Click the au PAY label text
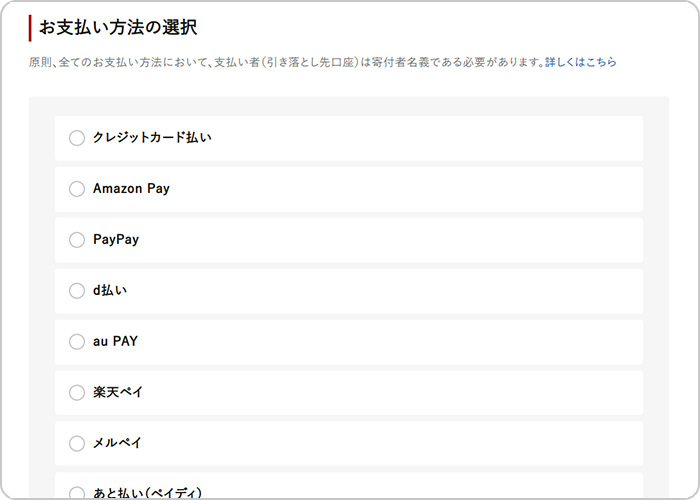 pyautogui.click(x=115, y=342)
